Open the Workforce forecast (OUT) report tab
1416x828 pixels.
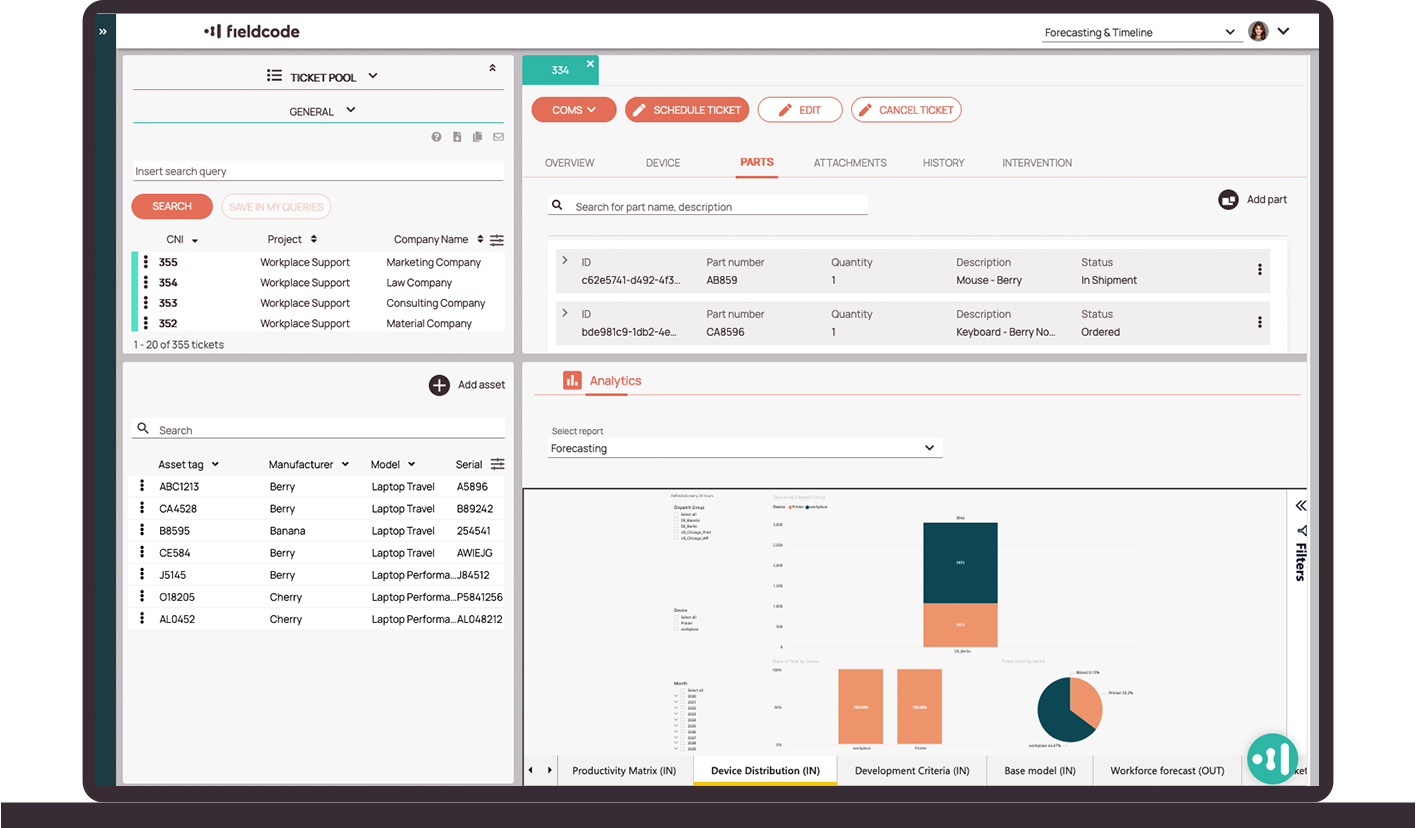(x=1166, y=771)
